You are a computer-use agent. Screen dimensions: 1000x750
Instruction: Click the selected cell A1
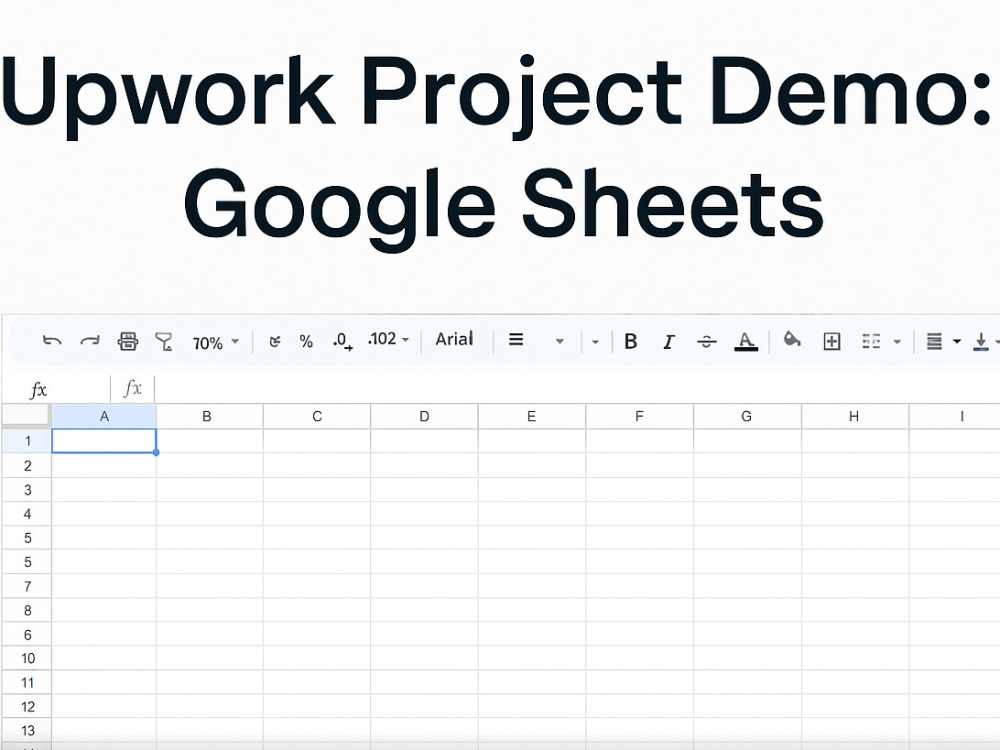pyautogui.click(x=104, y=441)
